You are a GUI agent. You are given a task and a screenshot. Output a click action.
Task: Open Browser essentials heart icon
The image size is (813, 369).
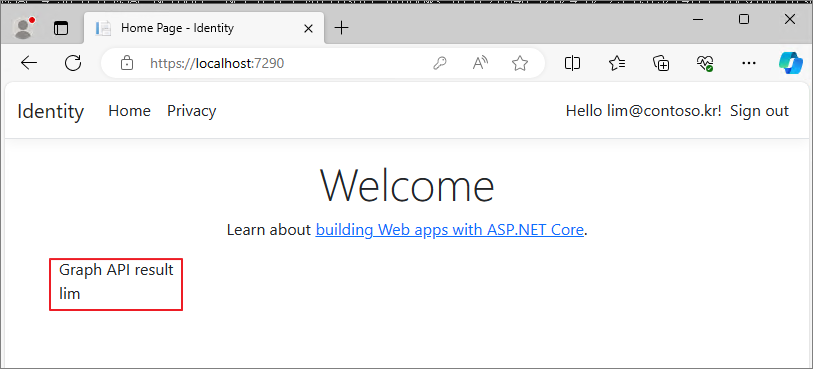coord(705,63)
